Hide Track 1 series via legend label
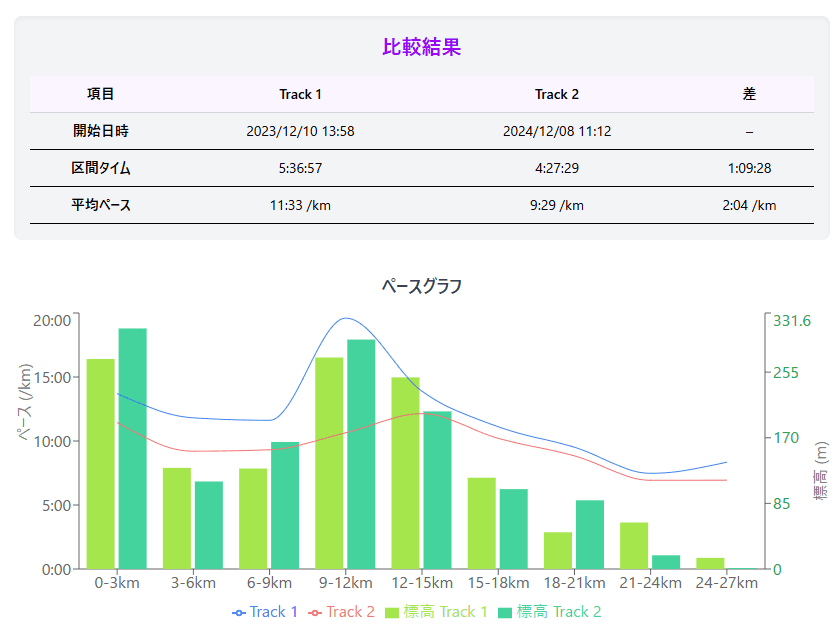Screen dimensions: 836x628 click(274, 612)
